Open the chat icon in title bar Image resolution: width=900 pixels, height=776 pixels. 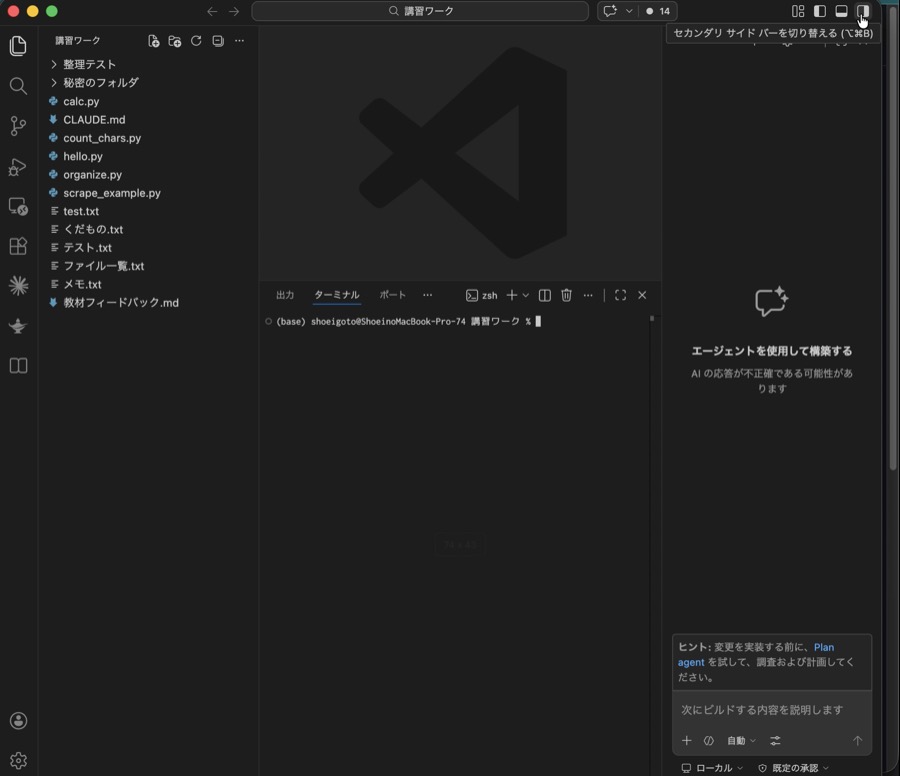[x=610, y=11]
